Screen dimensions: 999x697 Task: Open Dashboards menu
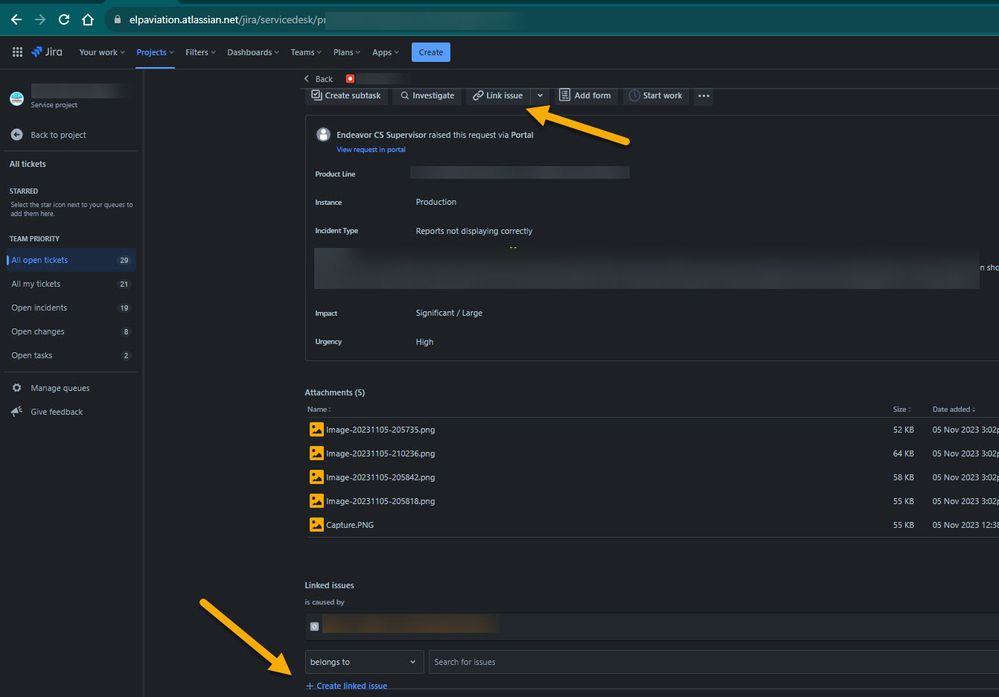tap(253, 52)
